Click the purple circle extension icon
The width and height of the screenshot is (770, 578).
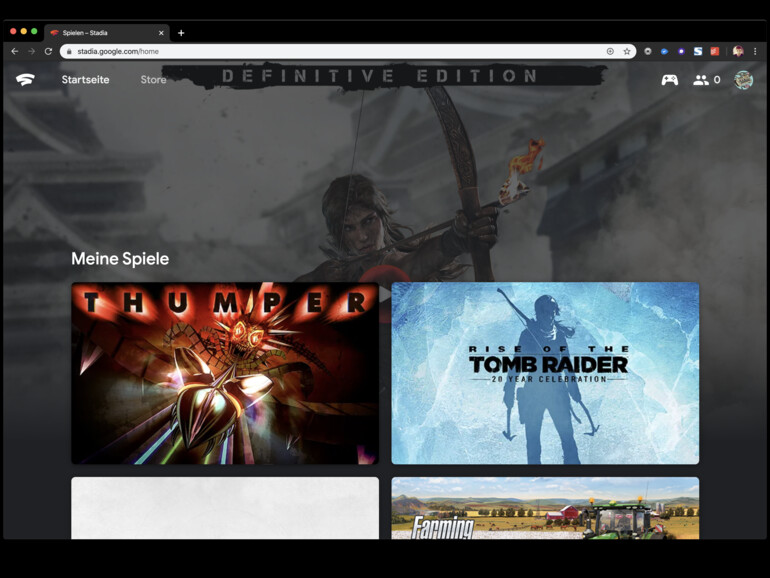click(681, 51)
